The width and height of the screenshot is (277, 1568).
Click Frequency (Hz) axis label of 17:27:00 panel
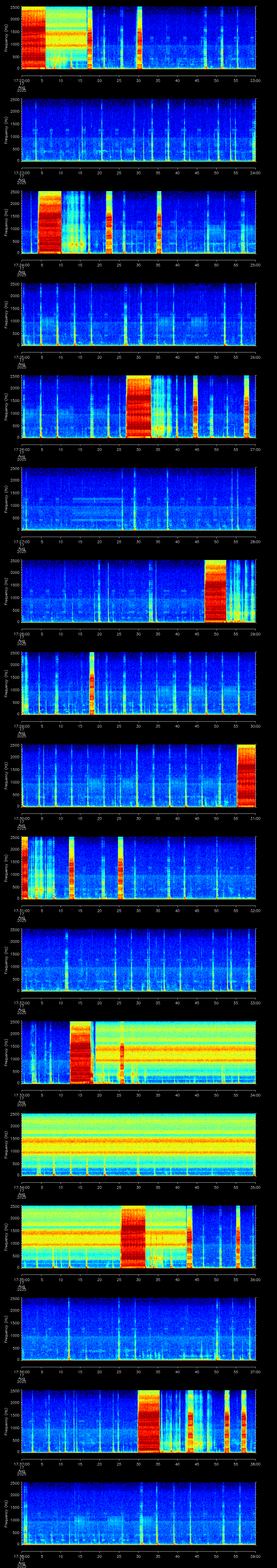coord(6,499)
